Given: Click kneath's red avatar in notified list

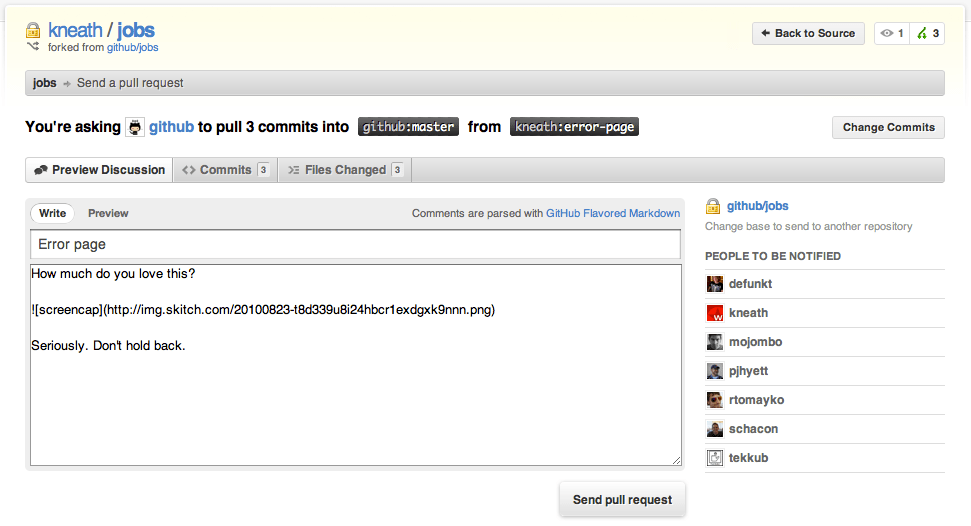Looking at the screenshot, I should [715, 313].
